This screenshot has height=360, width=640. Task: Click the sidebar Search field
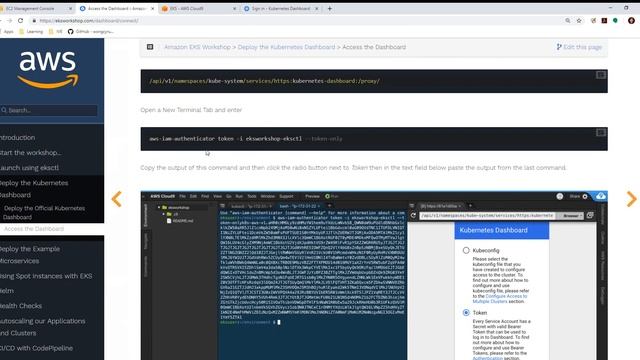[x=49, y=110]
